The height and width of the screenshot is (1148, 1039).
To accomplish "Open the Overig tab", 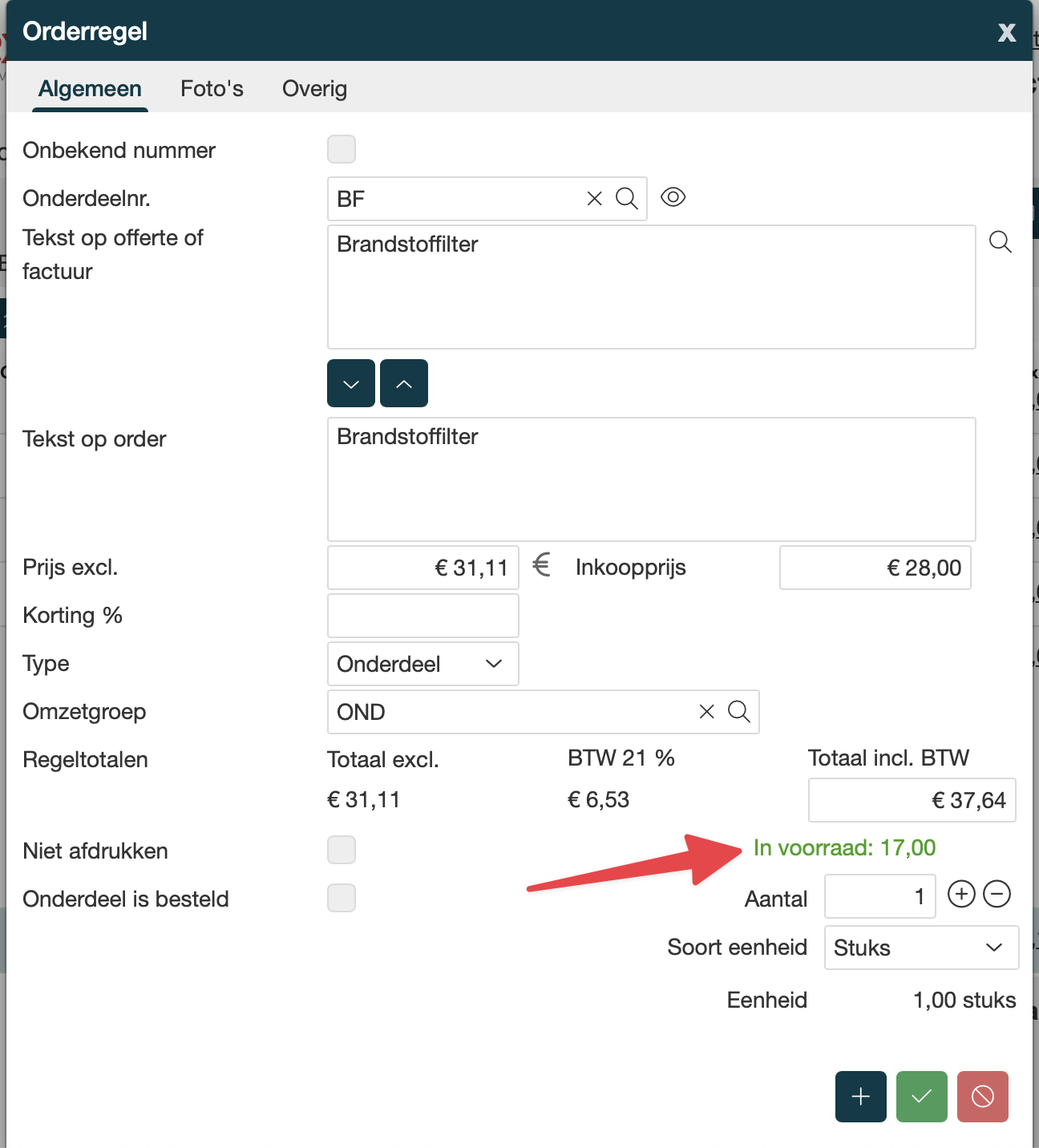I will click(x=314, y=88).
